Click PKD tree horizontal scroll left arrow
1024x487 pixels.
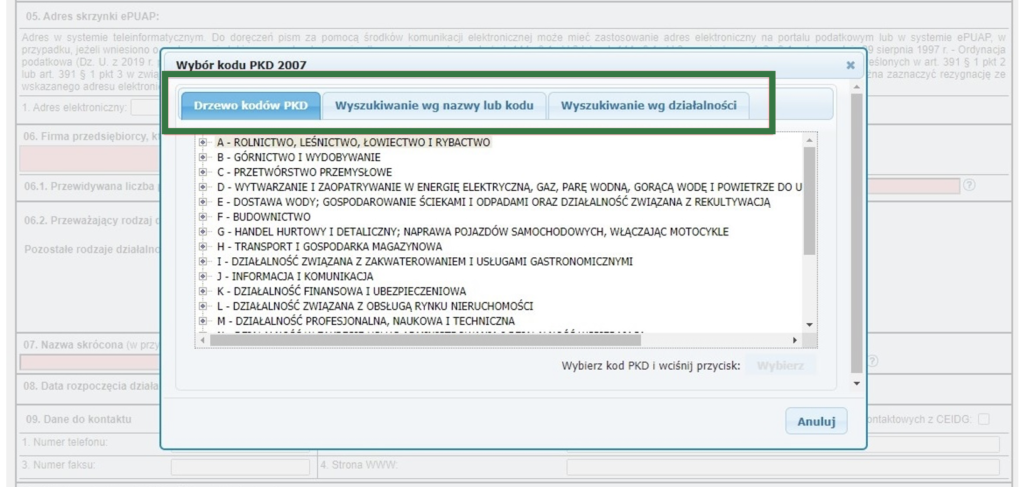point(202,340)
